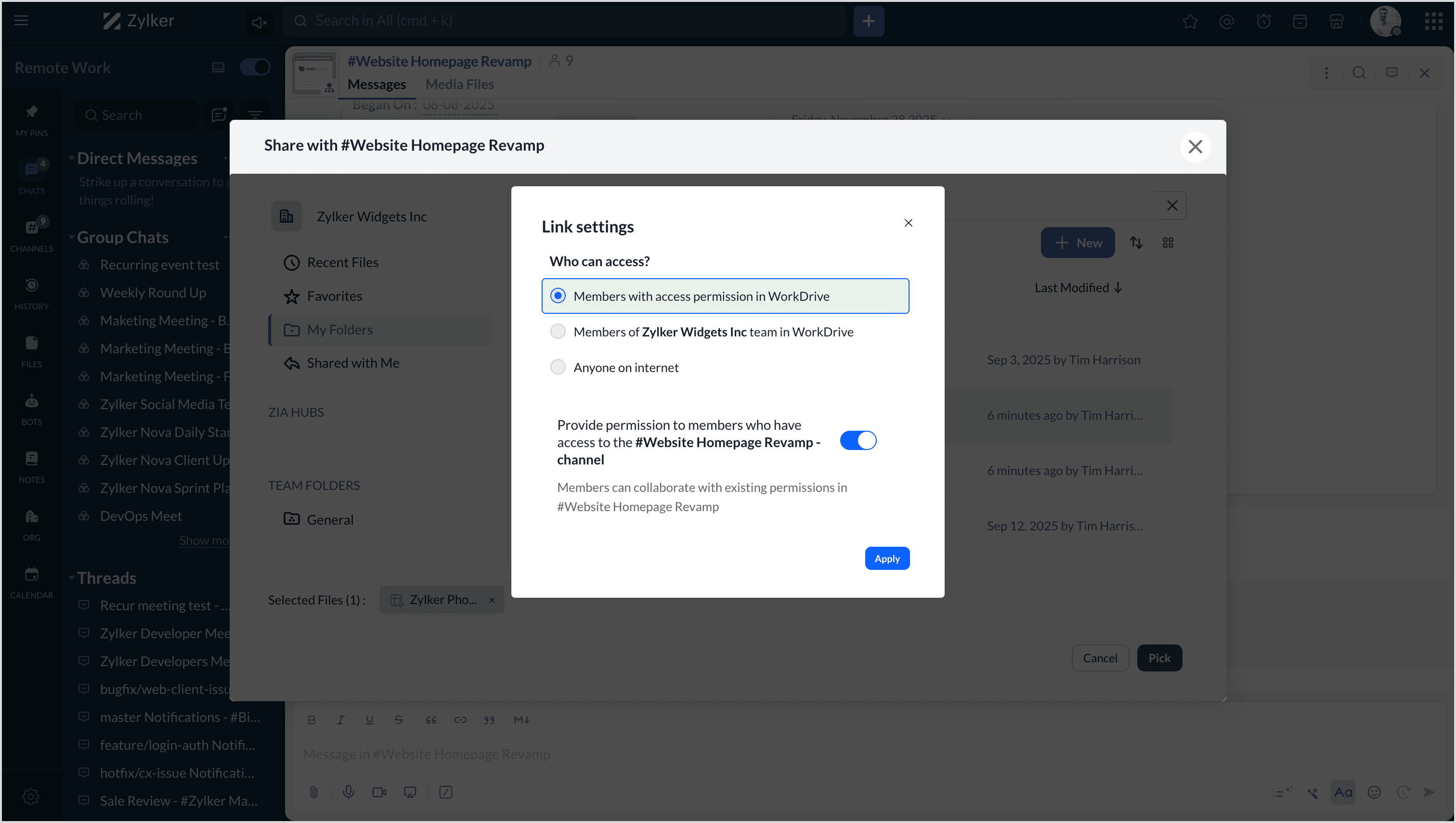Sort by Last Modified column arrow
Viewport: 1456px width, 823px height.
1118,288
